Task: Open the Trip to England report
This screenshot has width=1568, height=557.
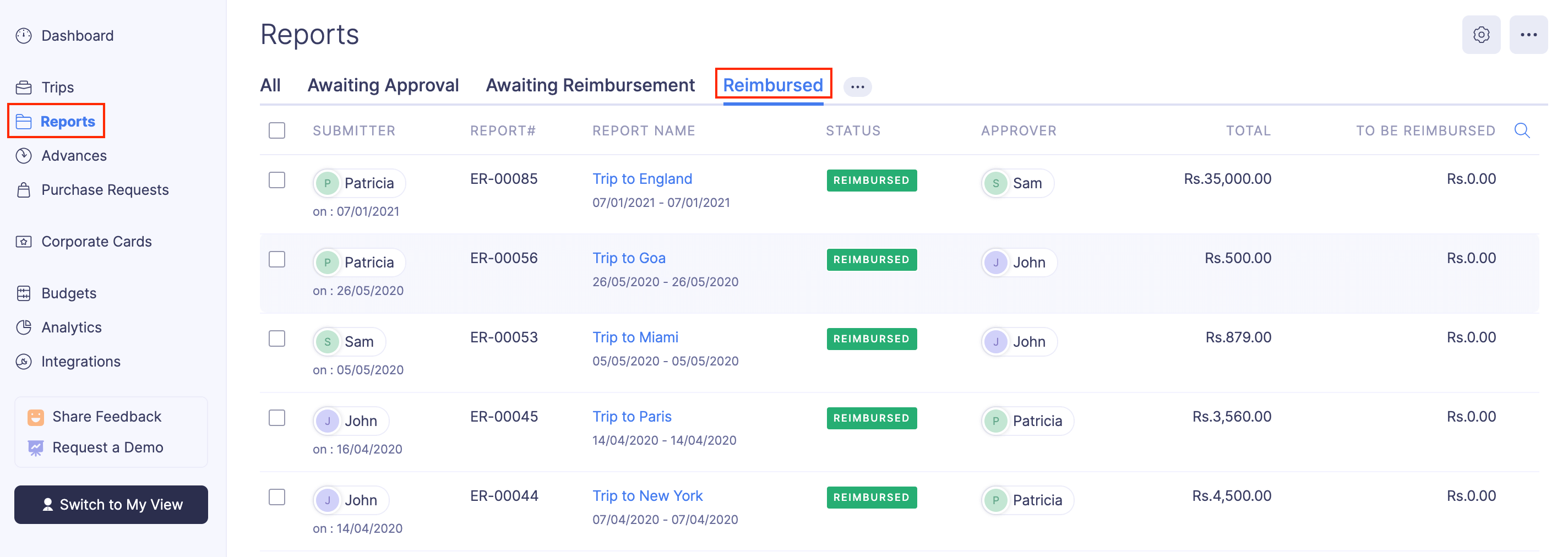Action: click(x=641, y=178)
